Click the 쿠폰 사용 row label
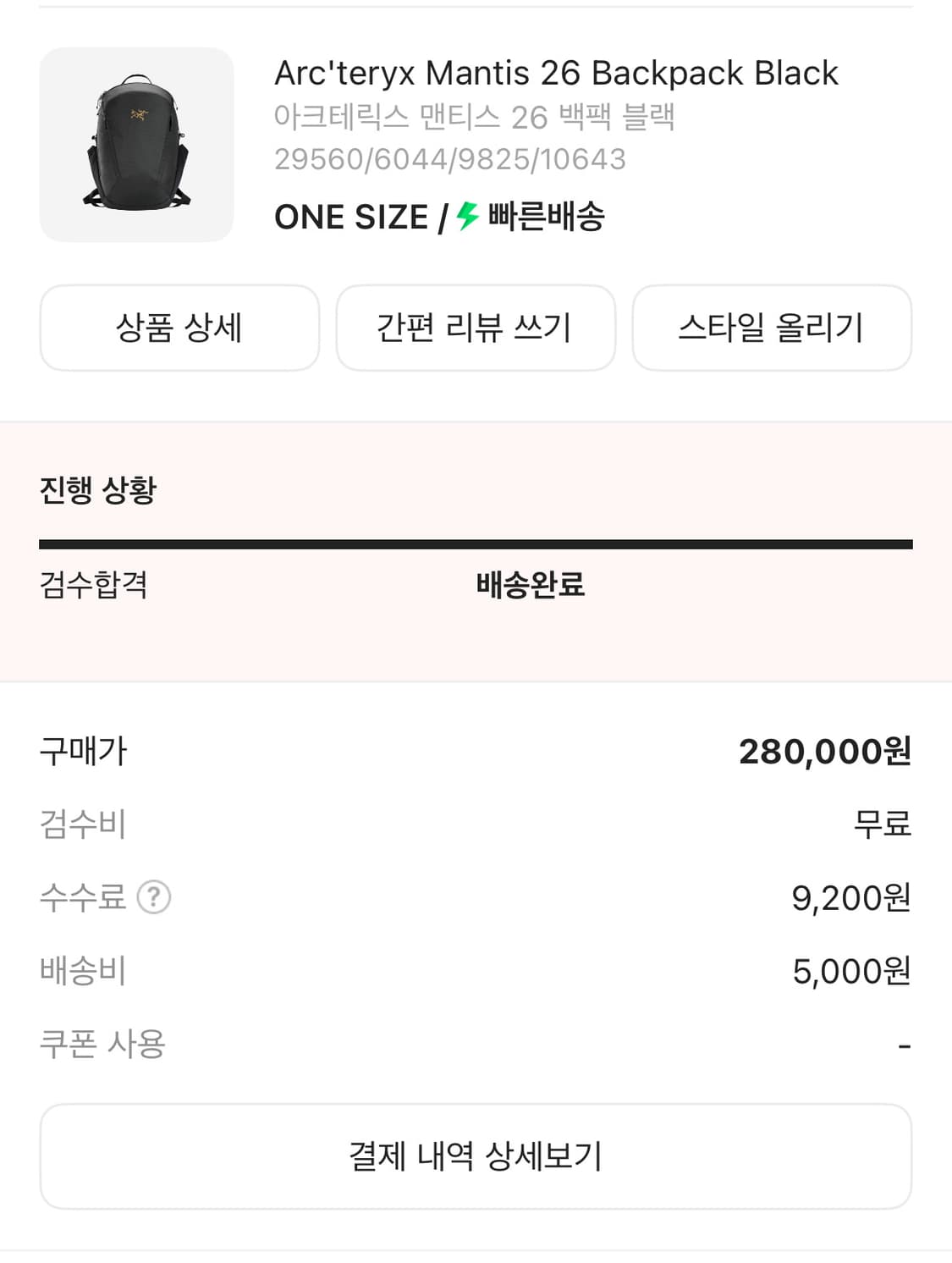The image size is (952, 1263). [102, 1045]
